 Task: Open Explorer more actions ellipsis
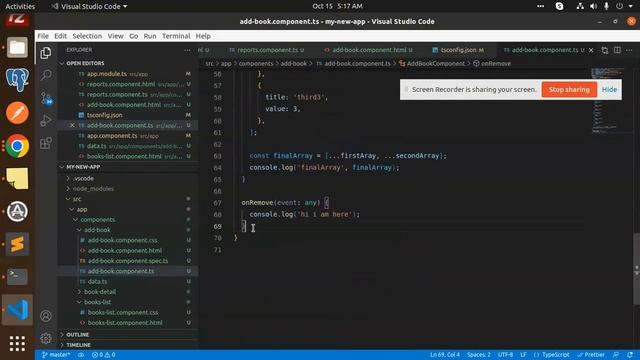click(x=187, y=50)
